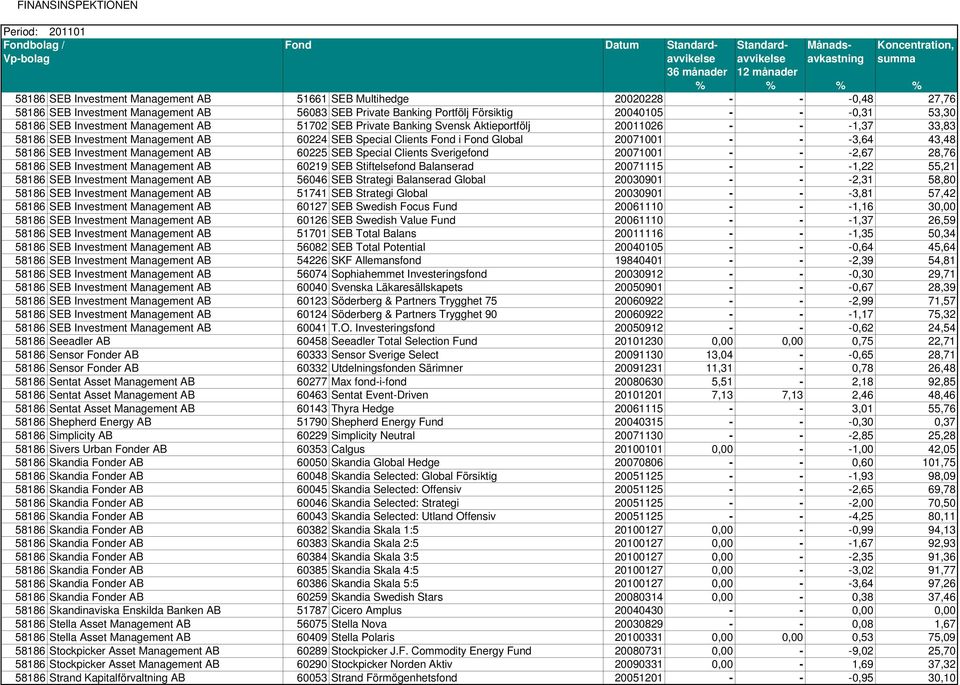Select Skandia Selected: Strategi
This screenshot has width=960, height=685.
(x=395, y=503)
